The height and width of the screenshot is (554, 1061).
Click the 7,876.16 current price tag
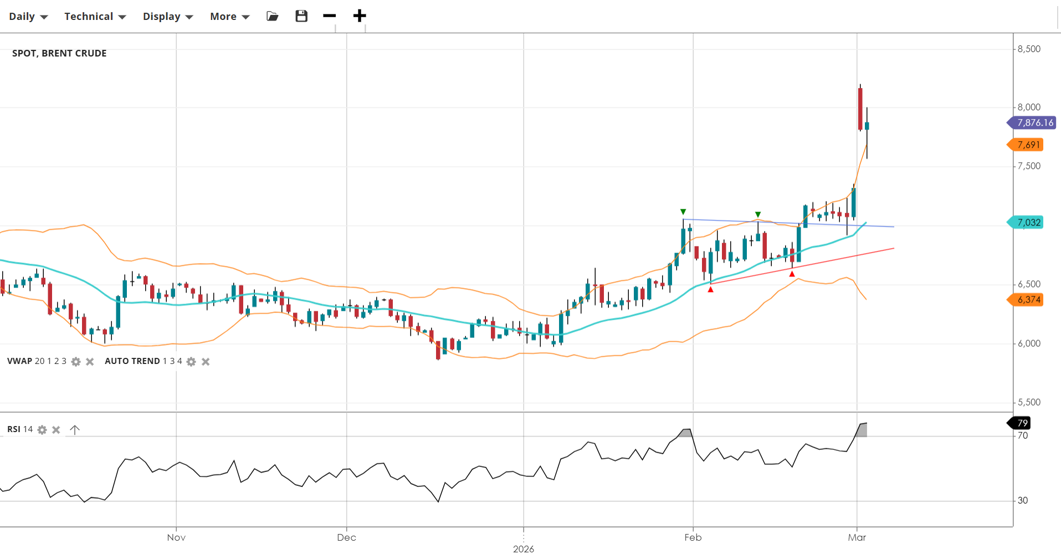click(1034, 123)
